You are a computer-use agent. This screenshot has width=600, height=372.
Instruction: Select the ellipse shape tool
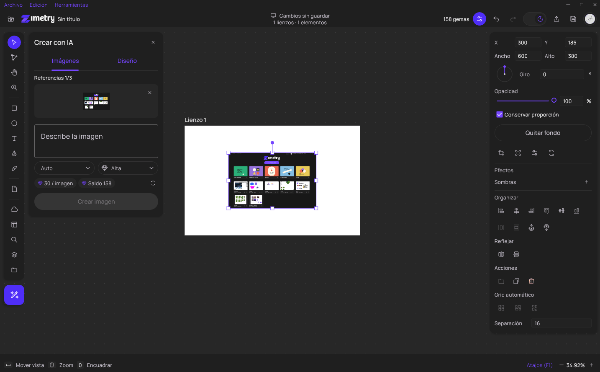[x=14, y=123]
